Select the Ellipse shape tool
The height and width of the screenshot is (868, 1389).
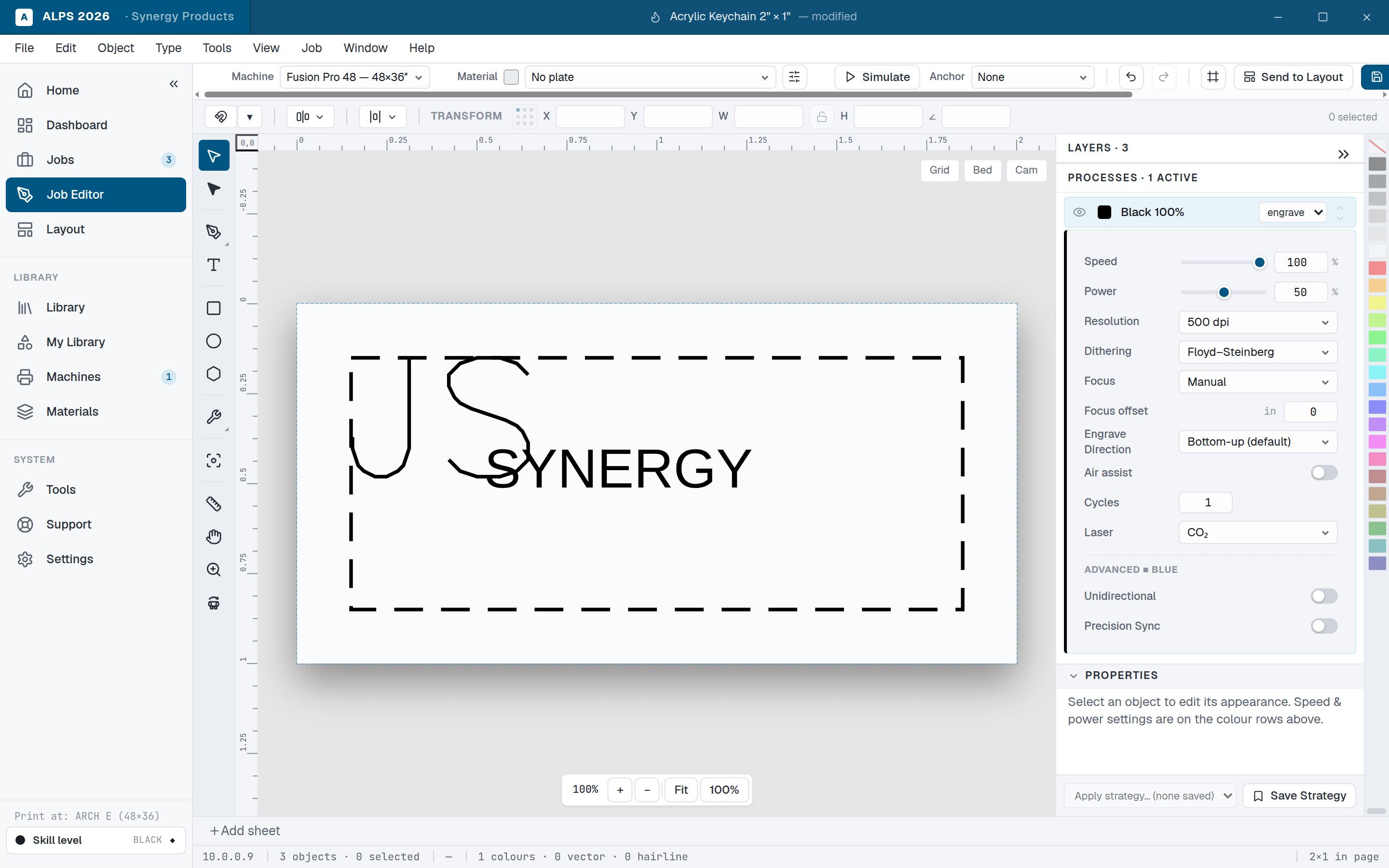(x=214, y=341)
